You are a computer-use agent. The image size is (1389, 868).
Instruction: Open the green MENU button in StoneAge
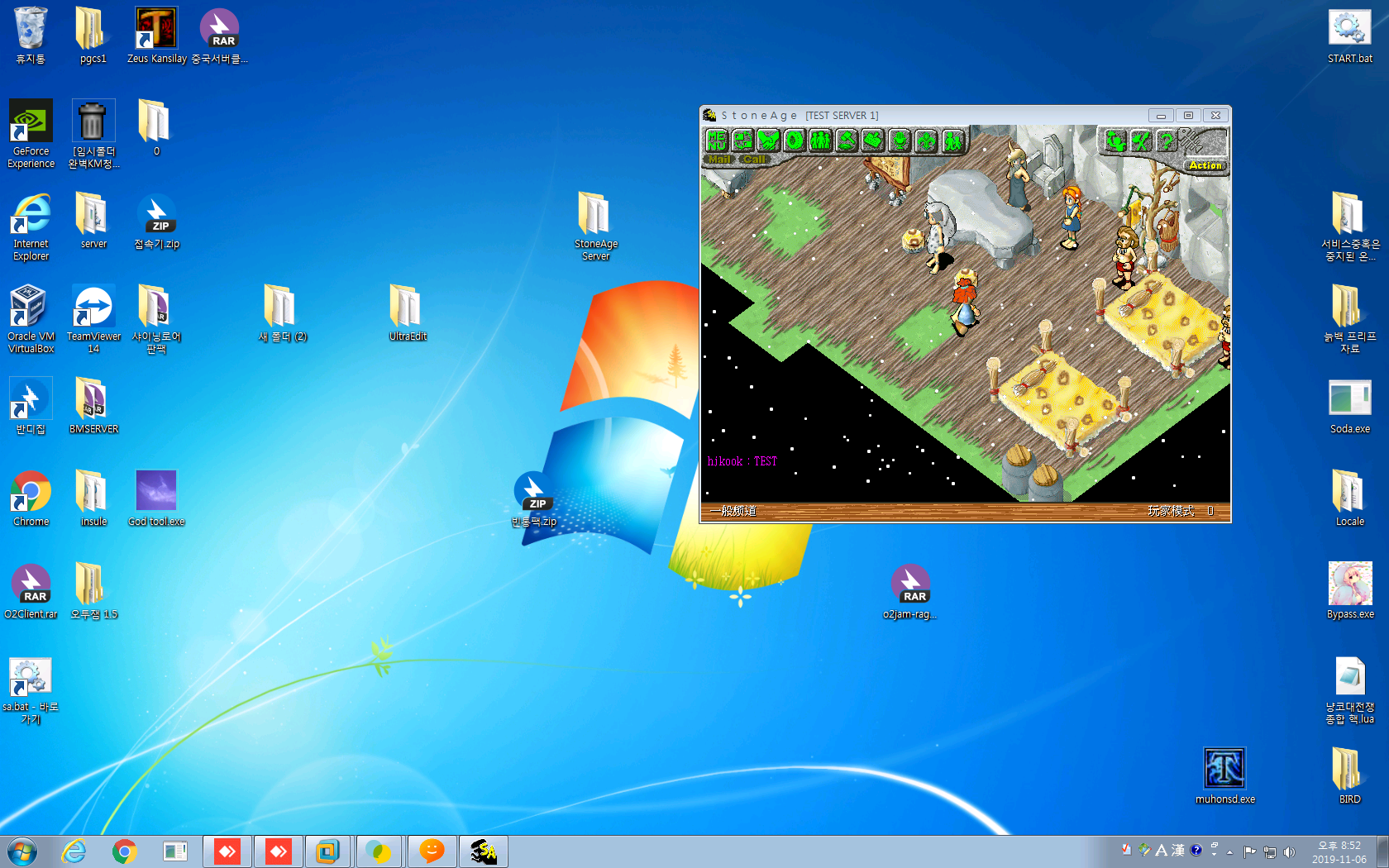pyautogui.click(x=716, y=141)
